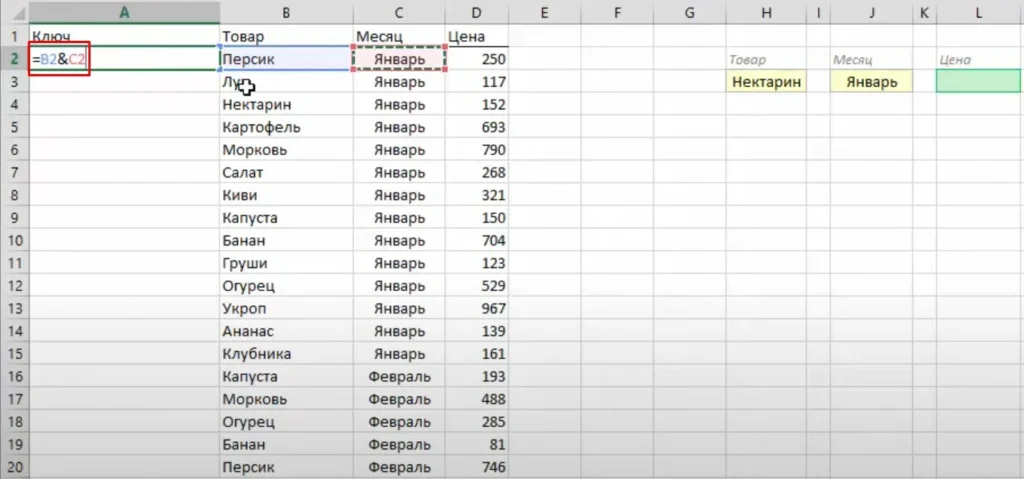Select the yellow Нектарин lookup cell

pyautogui.click(x=767, y=82)
